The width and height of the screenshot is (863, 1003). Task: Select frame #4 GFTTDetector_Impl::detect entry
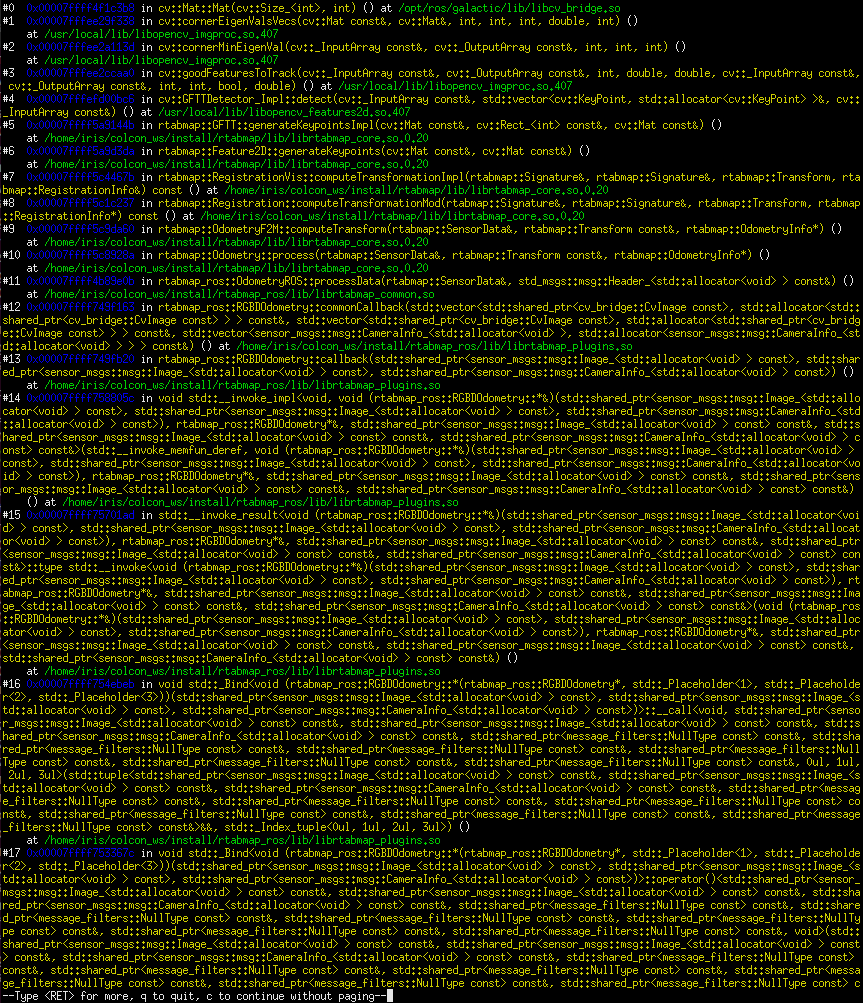(x=250, y=98)
